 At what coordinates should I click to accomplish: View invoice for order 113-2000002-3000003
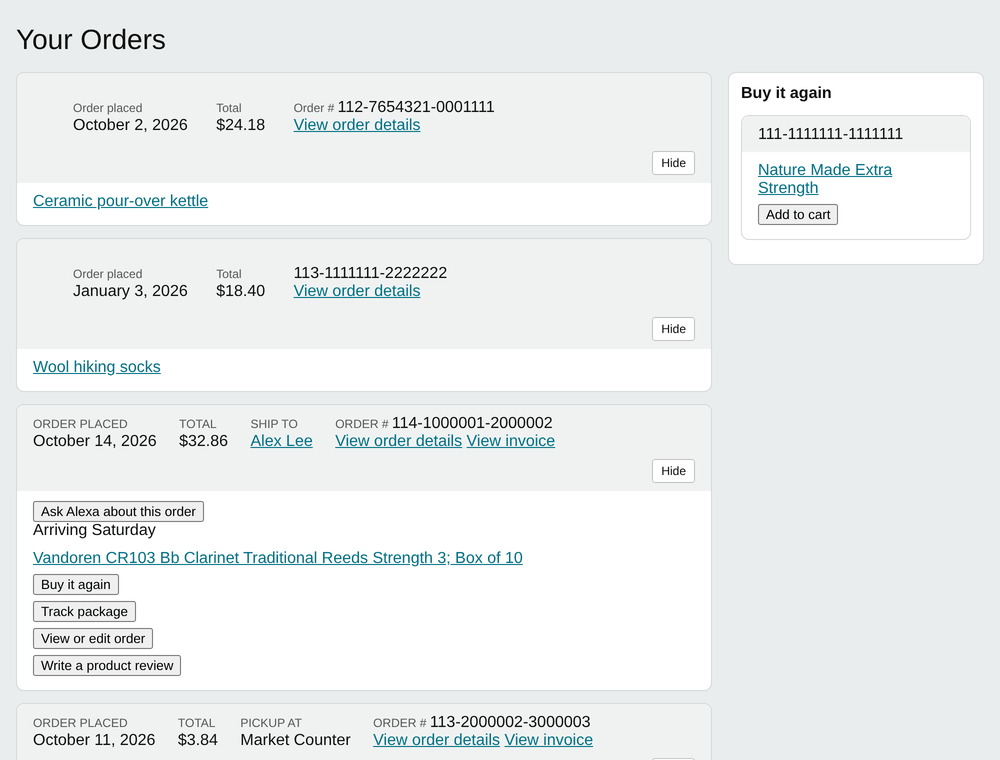548,740
